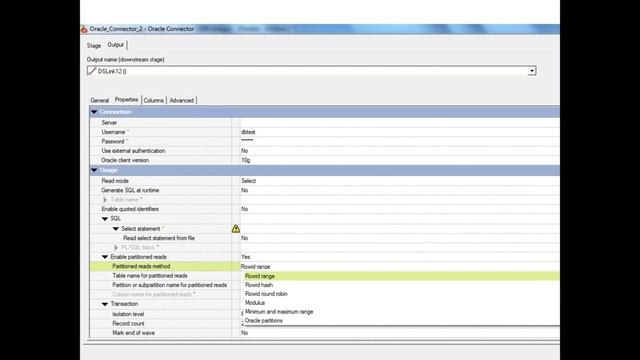
Task: Open the Columns tab
Action: pos(153,100)
